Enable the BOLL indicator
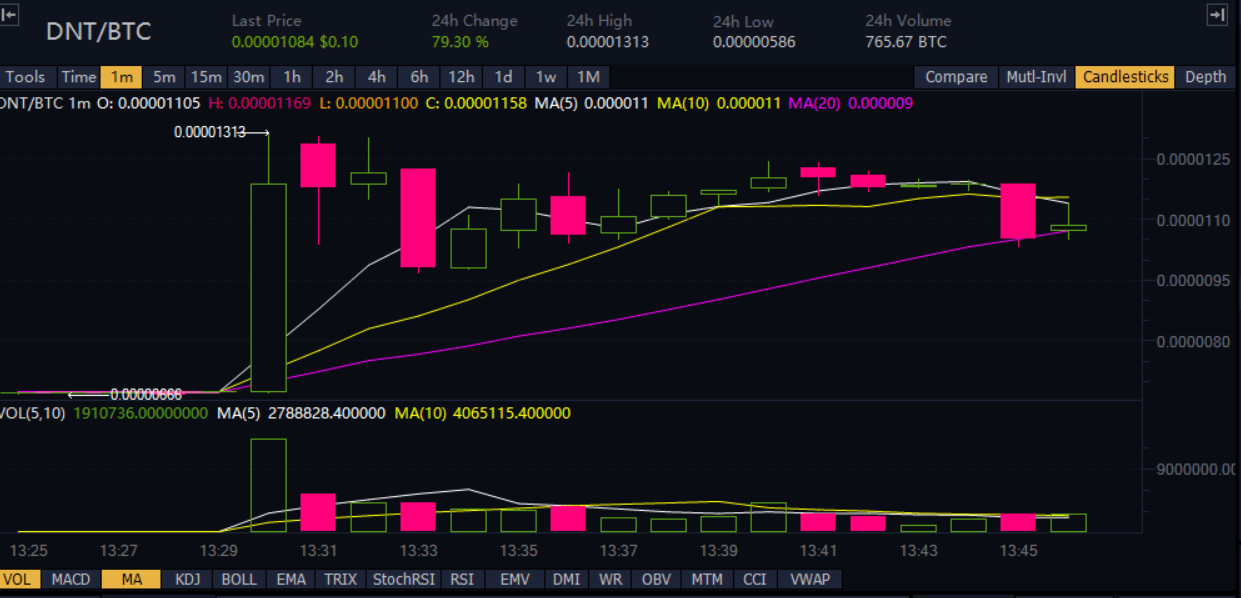 pos(239,579)
